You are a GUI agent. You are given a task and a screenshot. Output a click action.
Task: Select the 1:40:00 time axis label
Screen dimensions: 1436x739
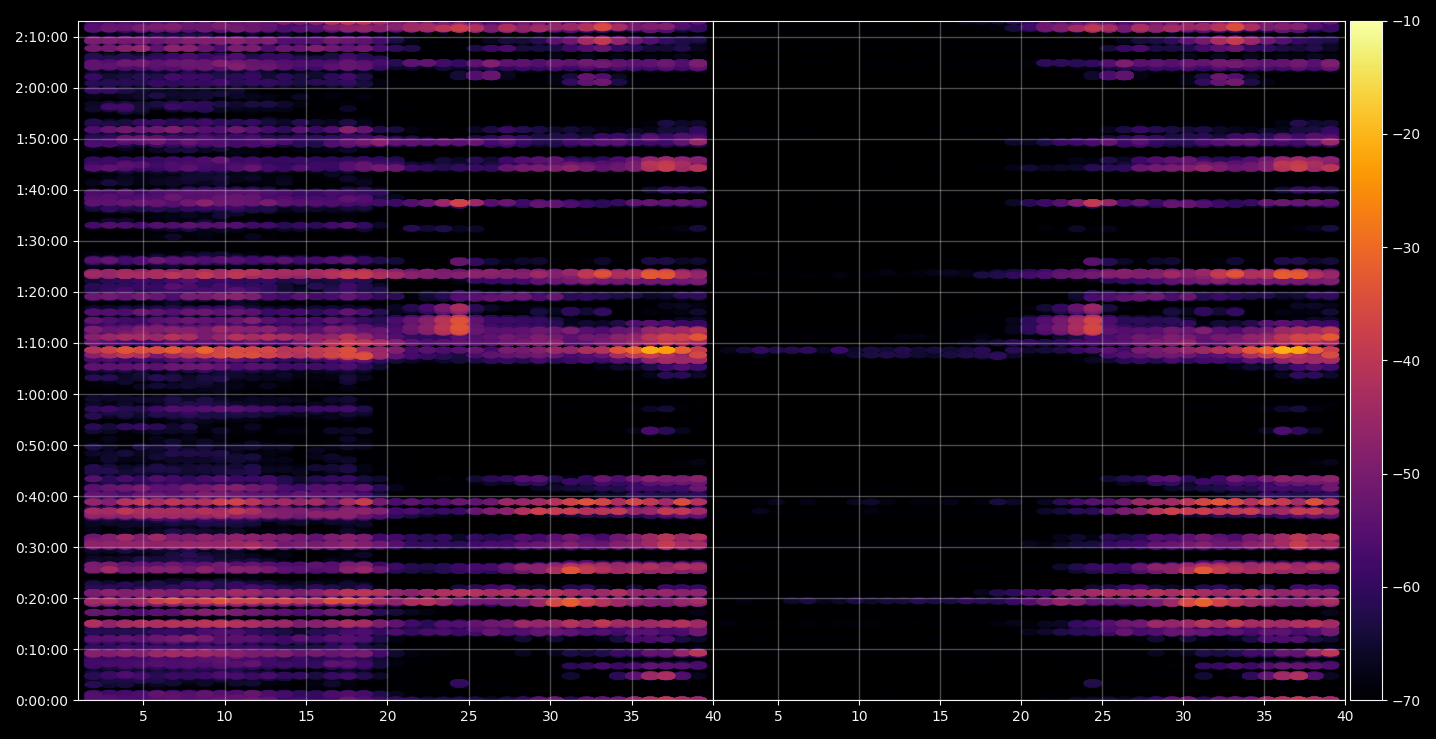click(41, 190)
